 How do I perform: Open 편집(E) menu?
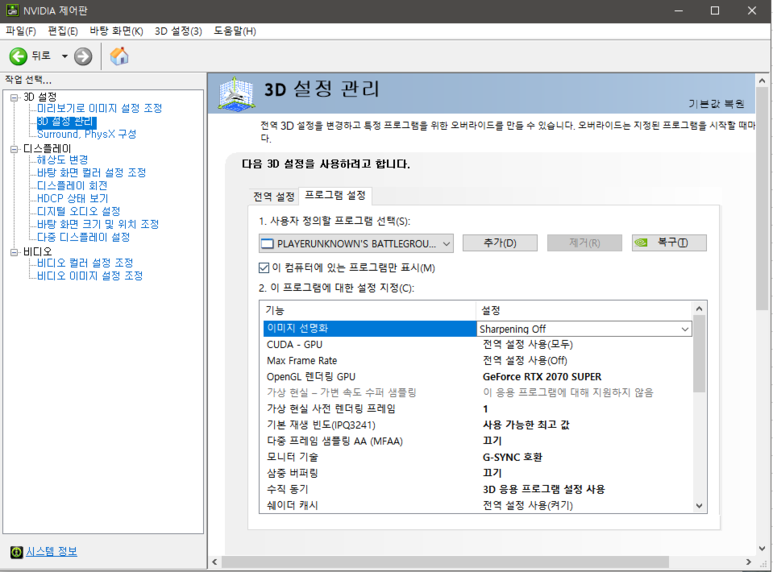tap(63, 31)
